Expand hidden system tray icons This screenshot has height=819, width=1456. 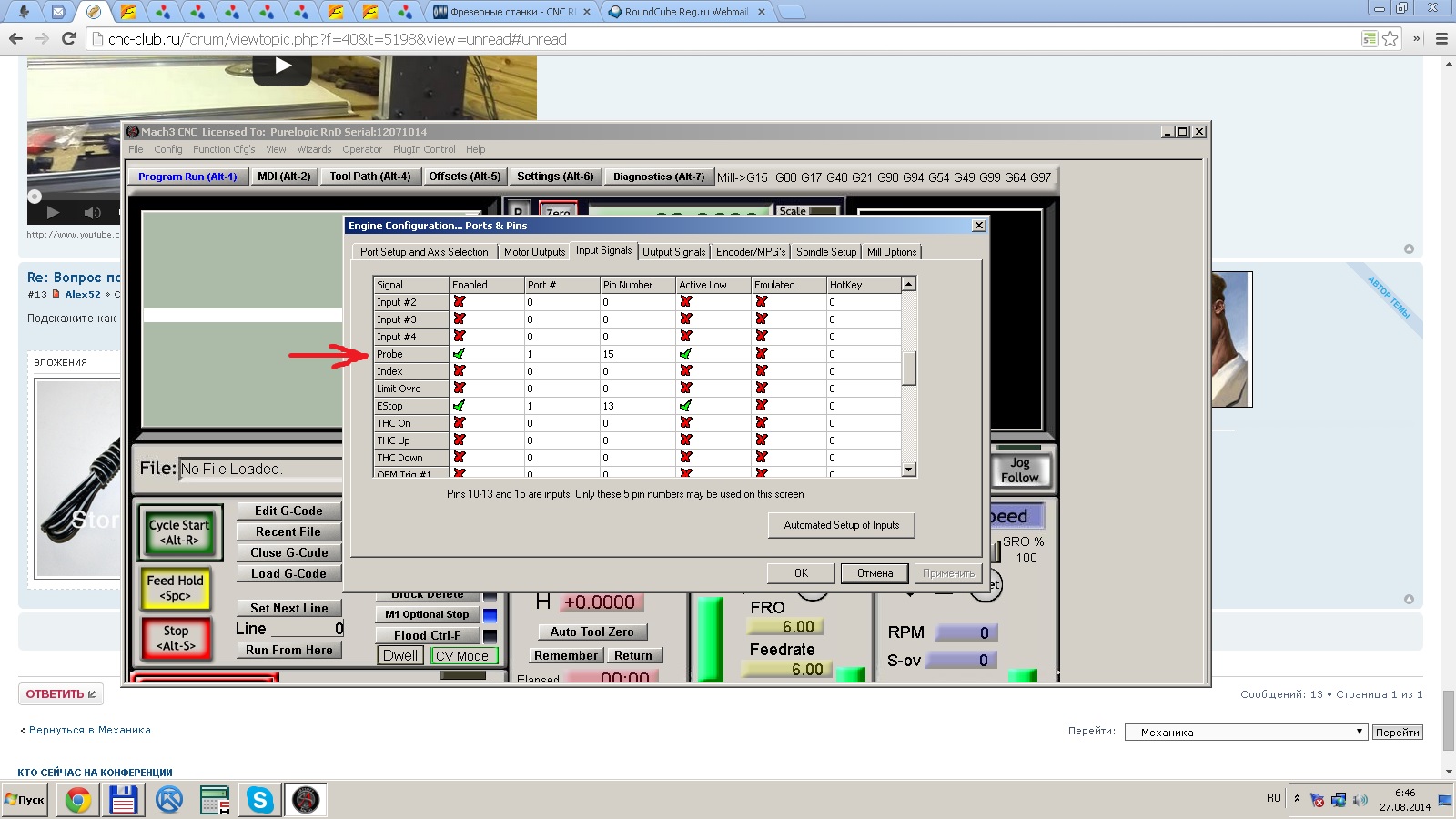pos(1297,799)
